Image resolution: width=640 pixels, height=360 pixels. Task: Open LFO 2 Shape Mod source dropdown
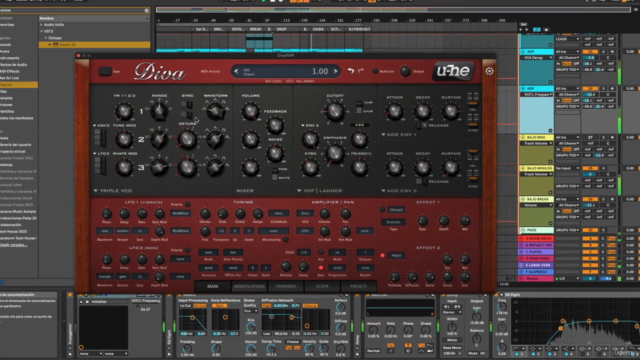tap(101, 154)
